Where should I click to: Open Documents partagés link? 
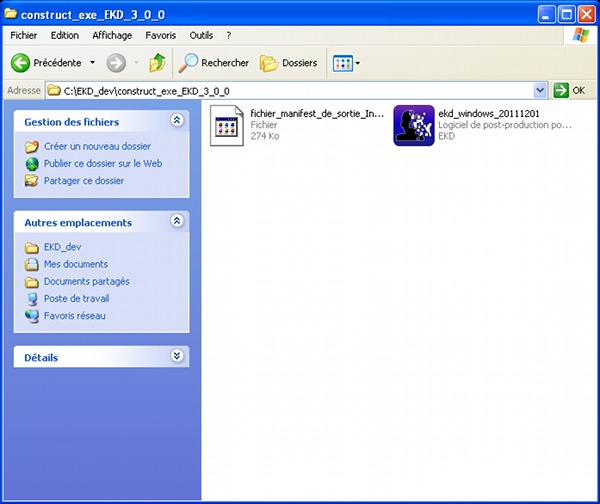[86, 281]
